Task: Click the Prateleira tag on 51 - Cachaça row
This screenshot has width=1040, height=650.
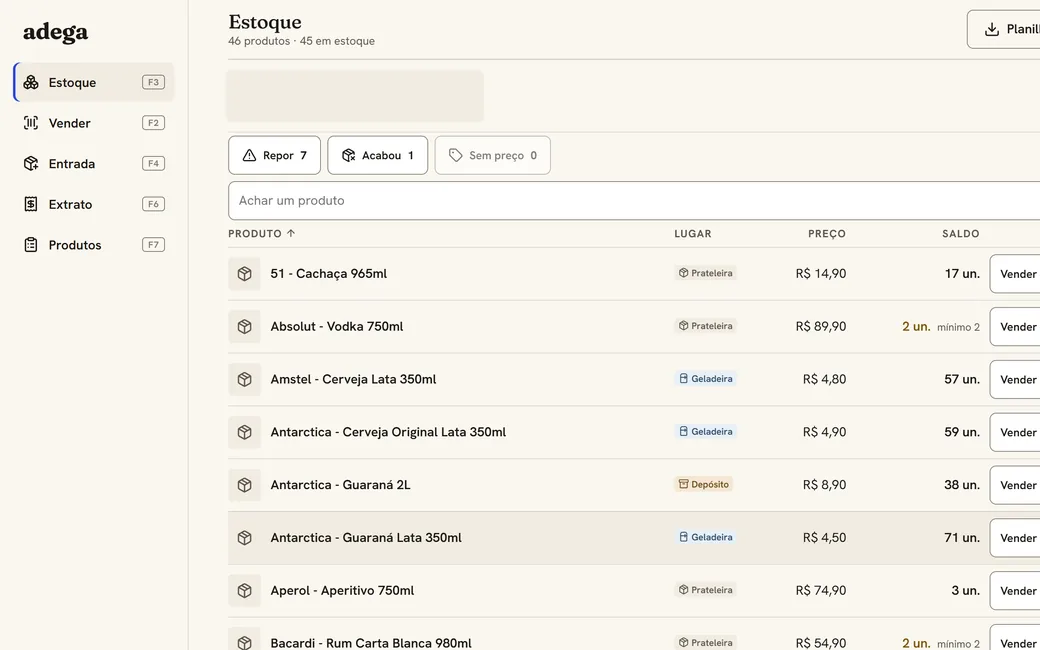Action: pyautogui.click(x=705, y=273)
